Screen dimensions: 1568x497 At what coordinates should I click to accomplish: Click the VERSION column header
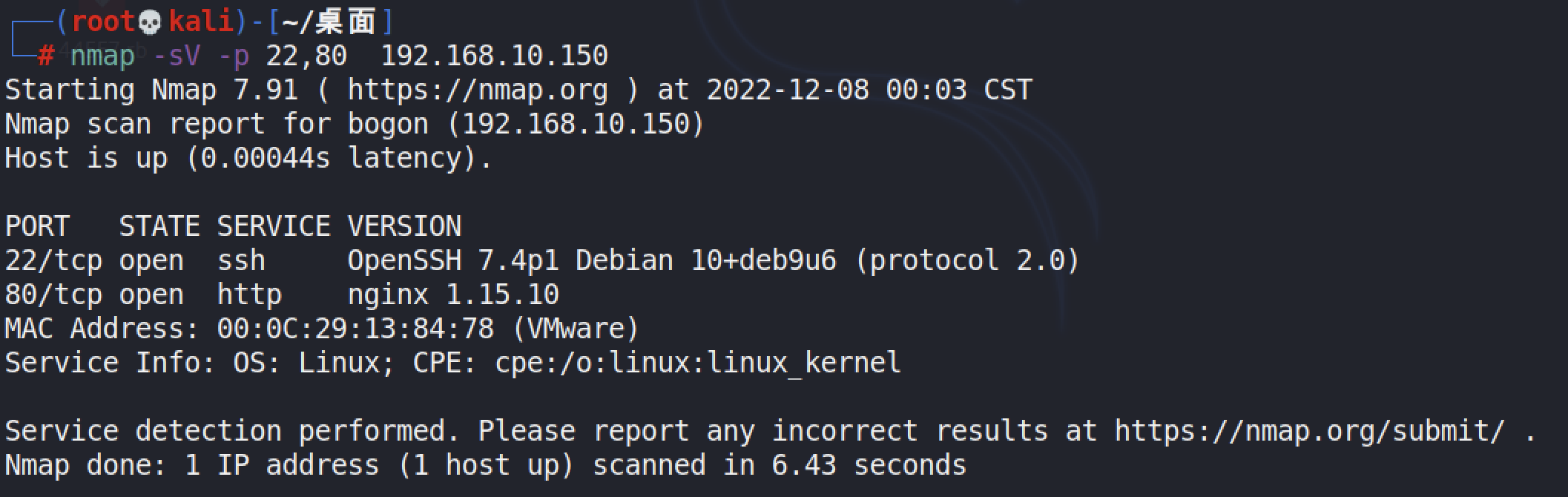click(404, 226)
